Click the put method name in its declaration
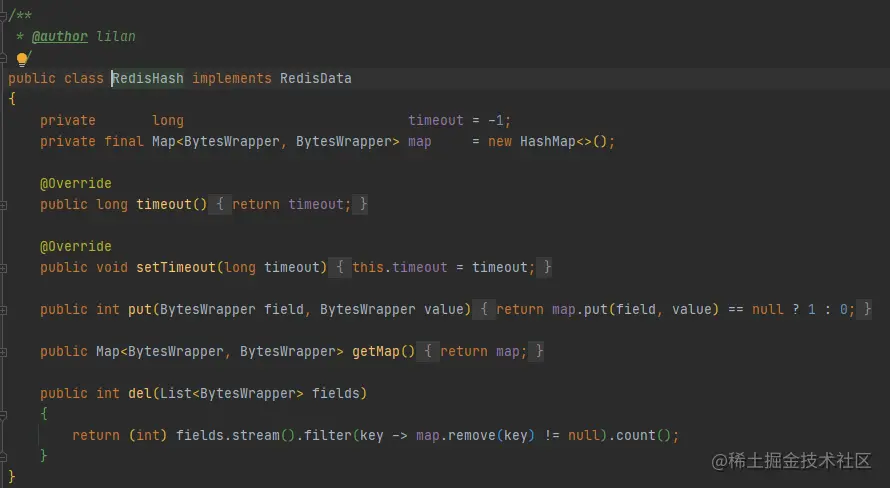The height and width of the screenshot is (488, 890). pos(140,309)
